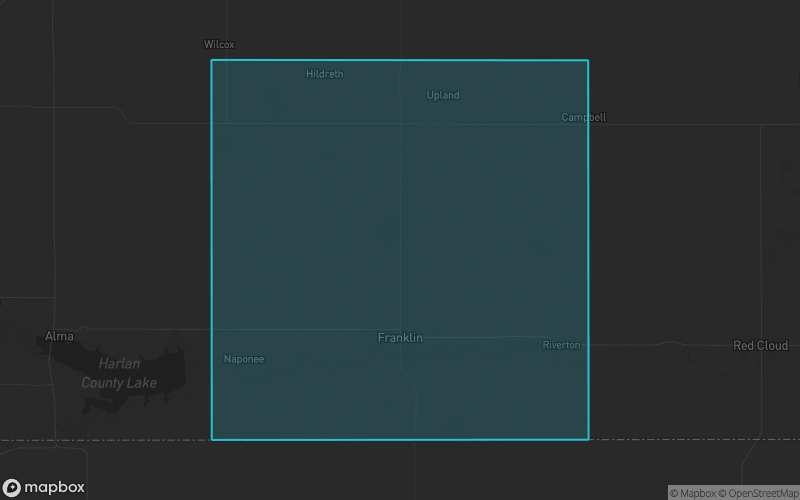800x500 pixels.
Task: Click the Naponee place label
Action: coord(244,359)
